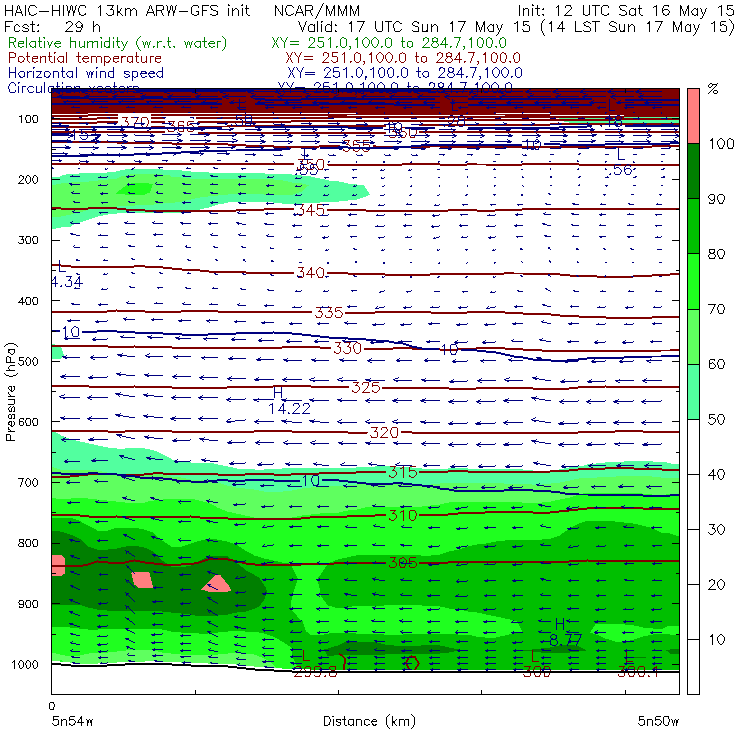The height and width of the screenshot is (740, 740).
Task: Click the 305 potential temperature contour label
Action: 403,563
